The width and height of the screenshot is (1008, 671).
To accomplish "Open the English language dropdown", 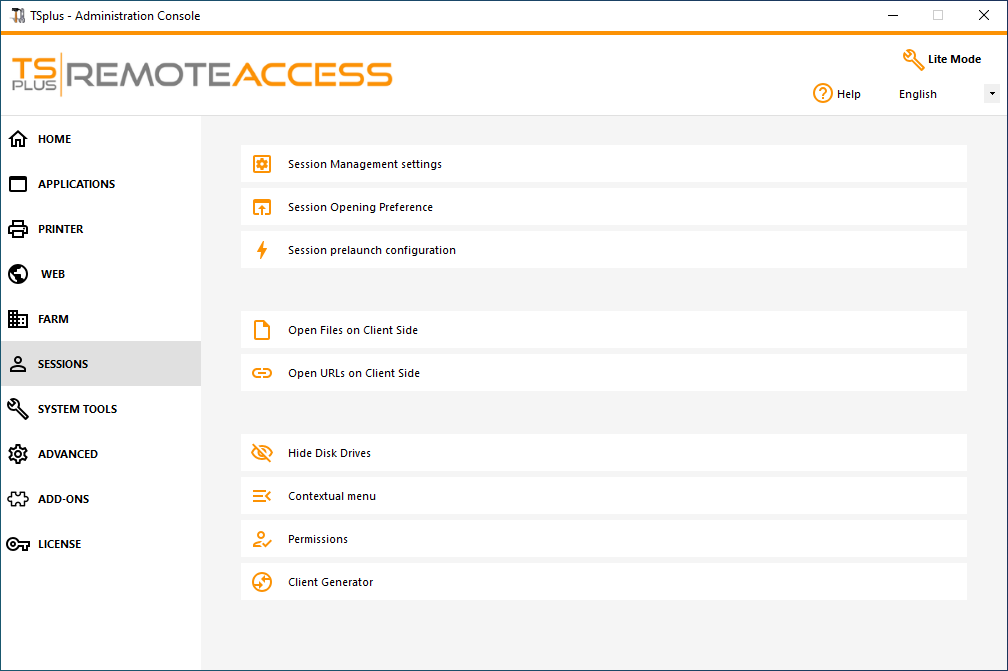I will point(990,93).
